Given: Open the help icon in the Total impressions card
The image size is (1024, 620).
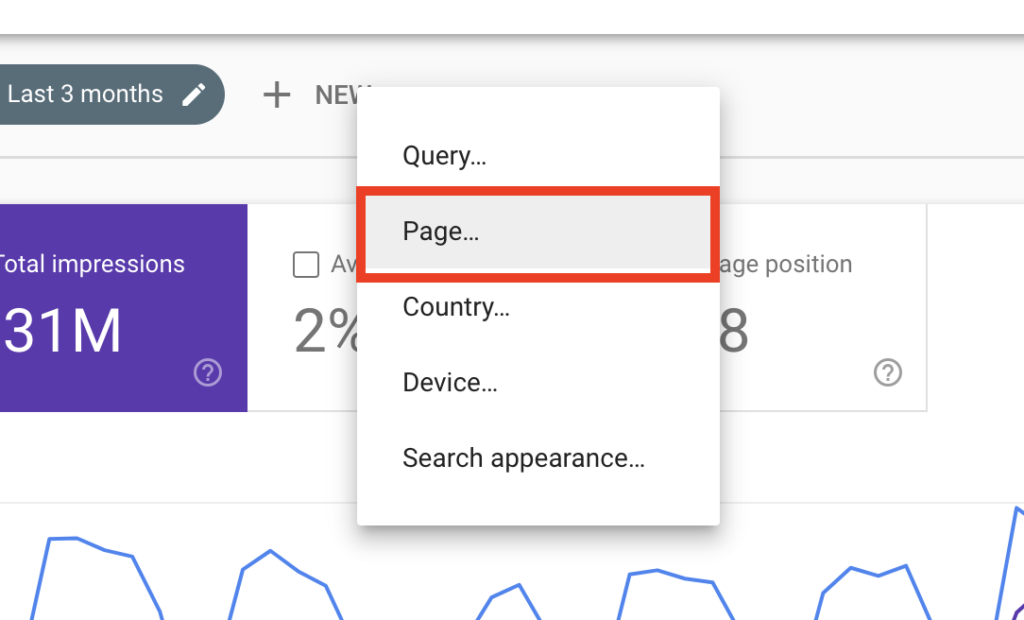Looking at the screenshot, I should pyautogui.click(x=208, y=372).
